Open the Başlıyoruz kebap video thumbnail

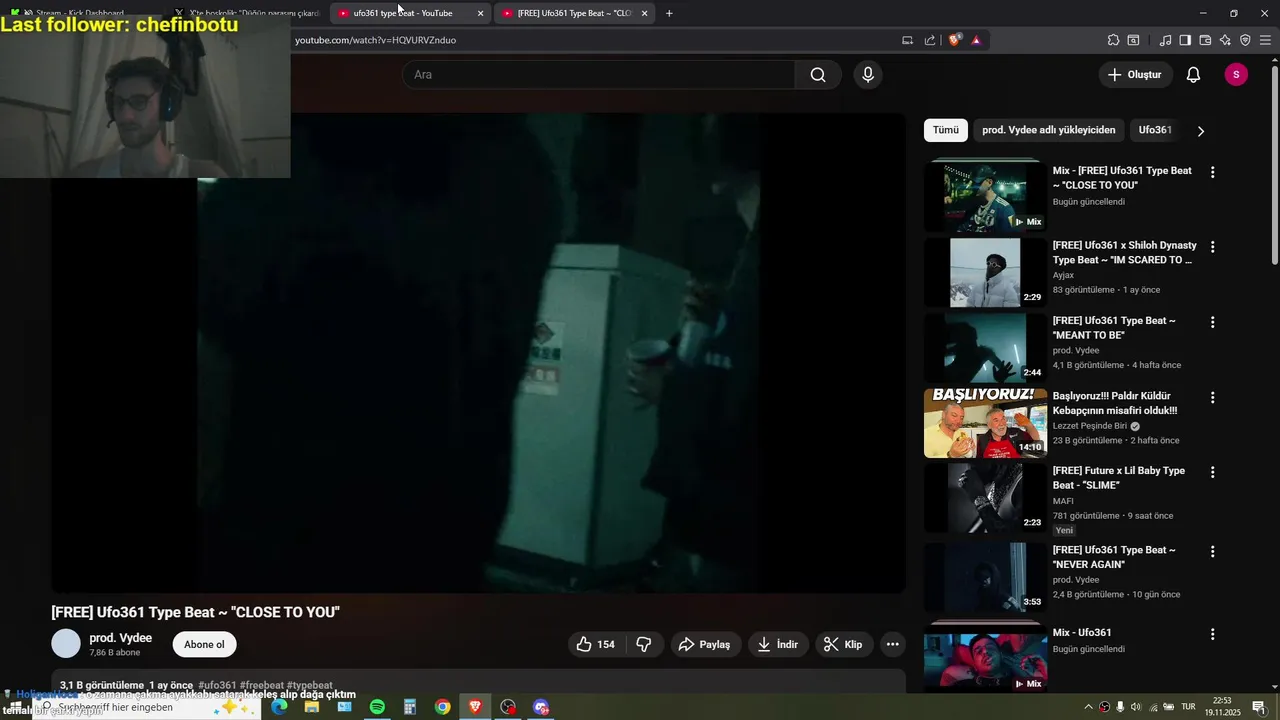985,423
